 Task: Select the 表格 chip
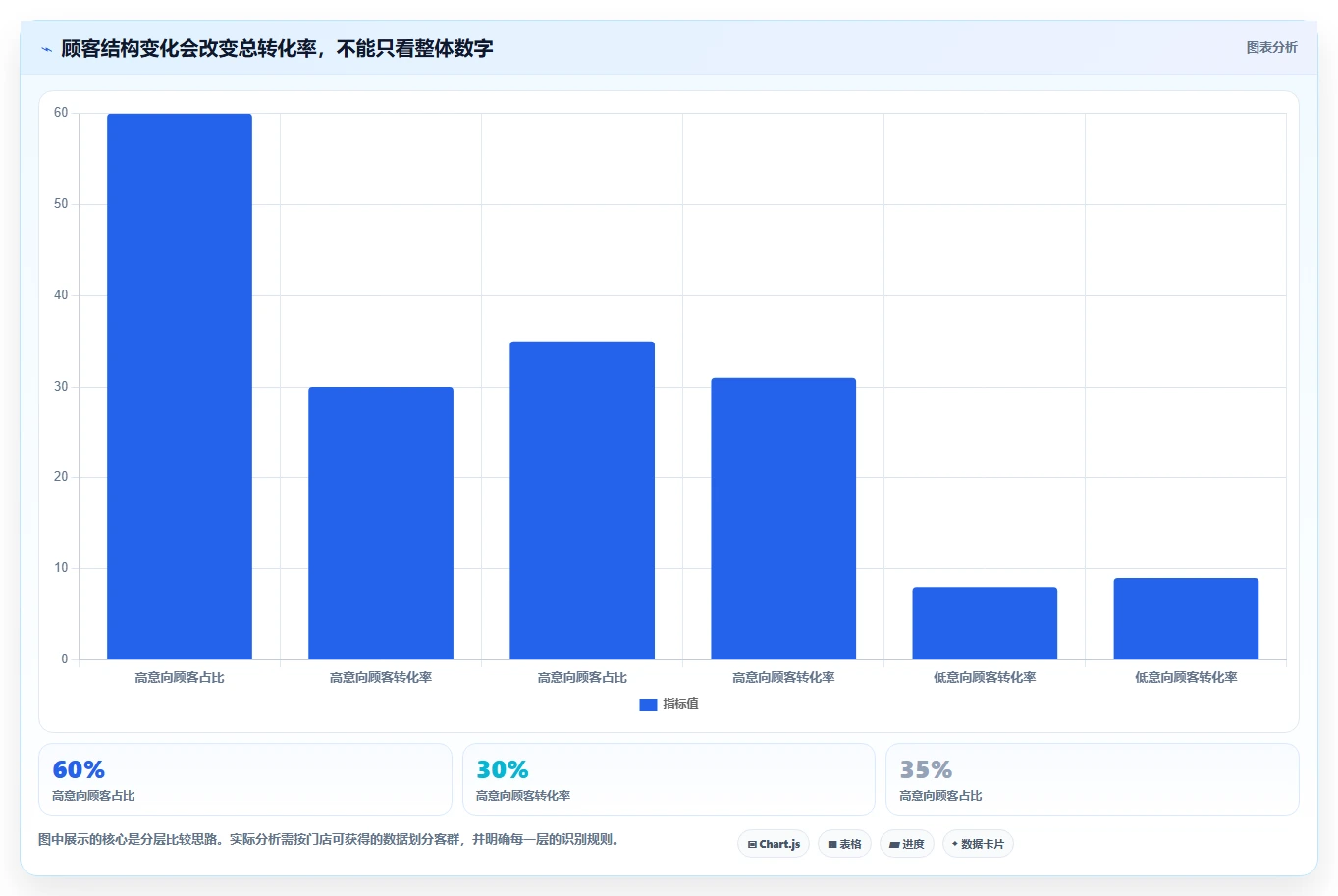click(844, 844)
